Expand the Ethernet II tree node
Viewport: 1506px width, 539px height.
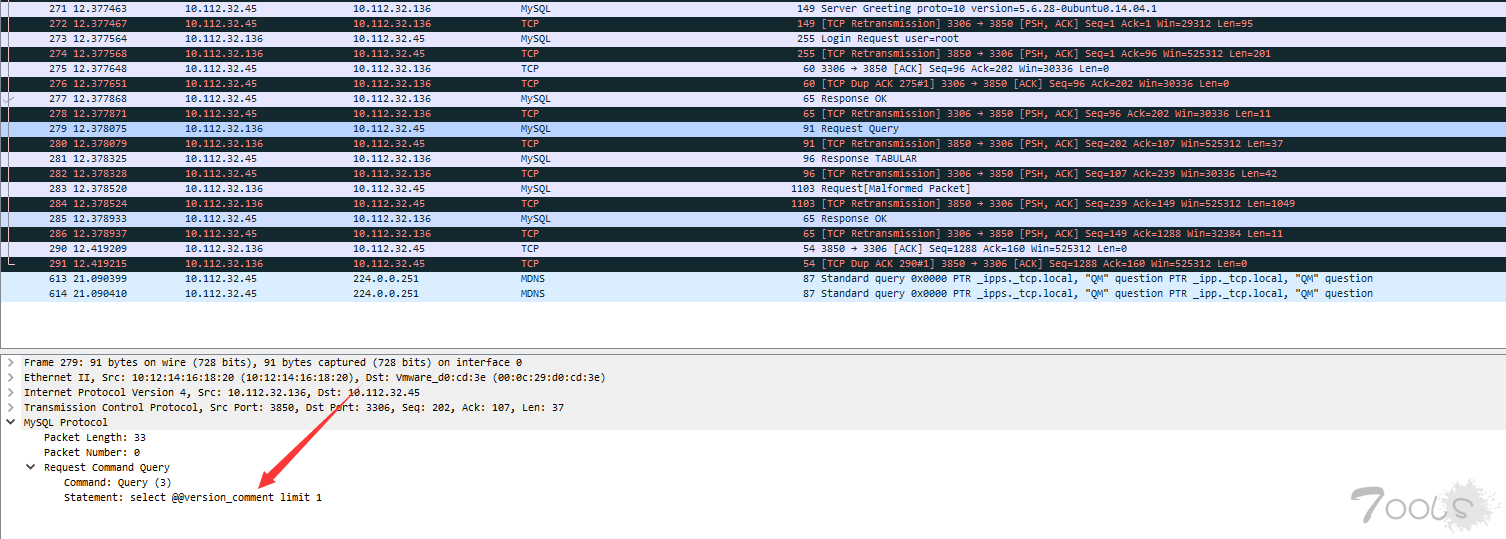[10, 377]
